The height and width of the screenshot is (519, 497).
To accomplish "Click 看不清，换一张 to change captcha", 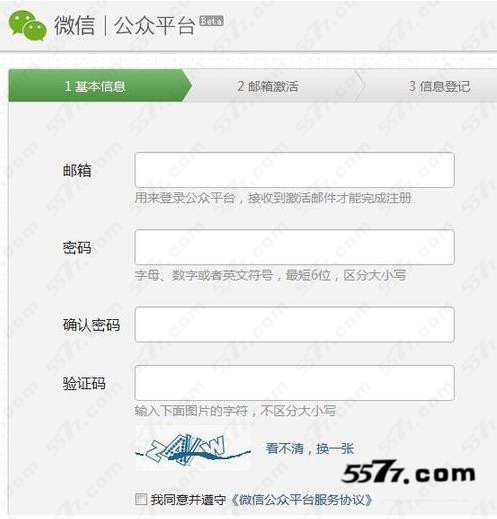I will tap(310, 448).
